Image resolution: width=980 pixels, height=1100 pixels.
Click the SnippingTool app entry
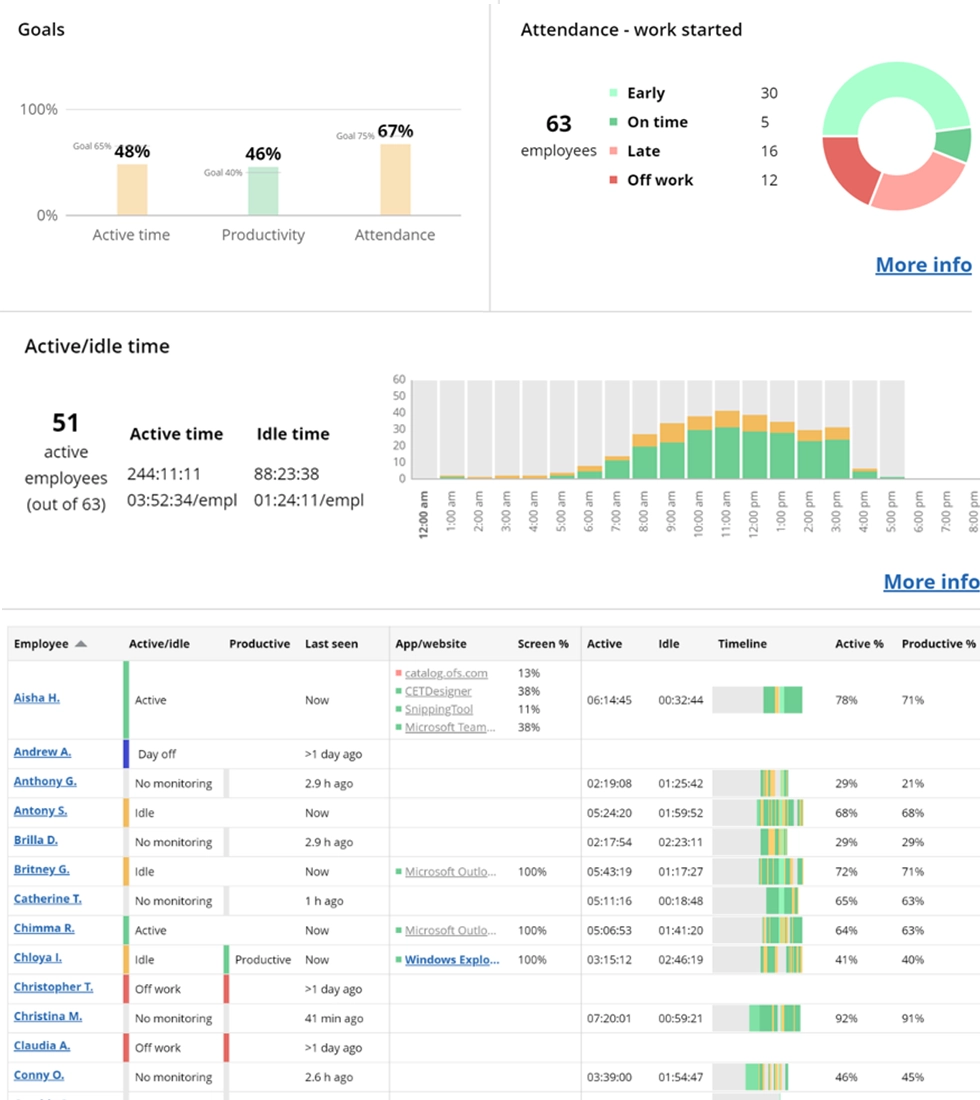pyautogui.click(x=439, y=709)
